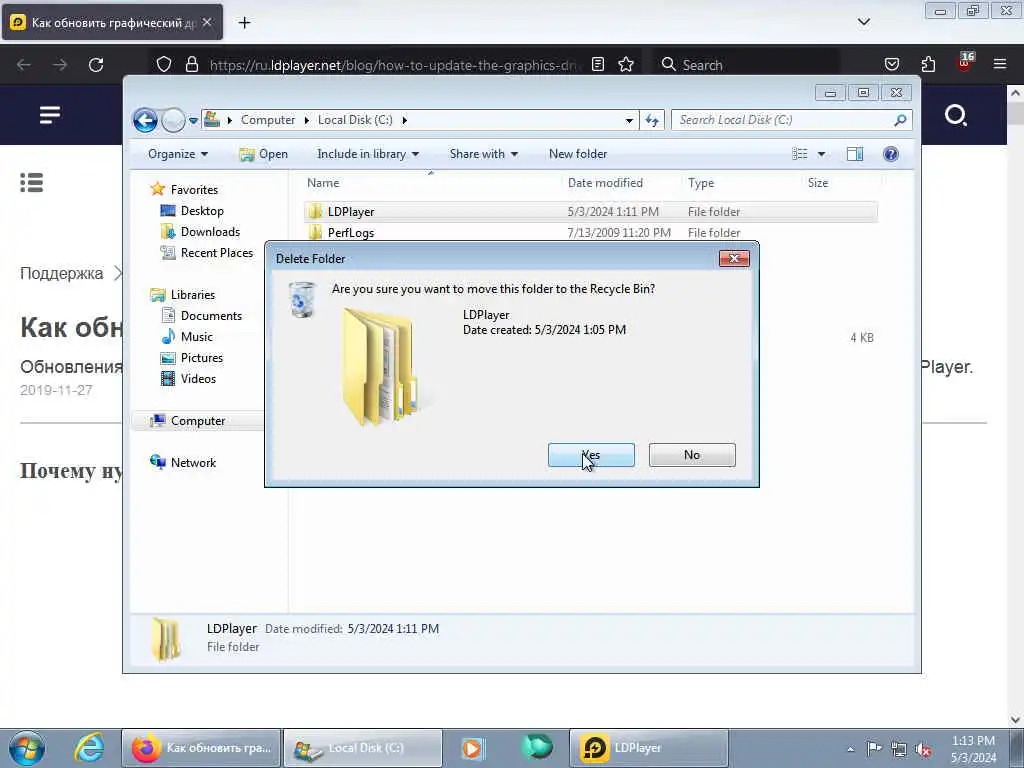Sort by the Type column header
Image resolution: width=1024 pixels, height=768 pixels.
pyautogui.click(x=701, y=183)
